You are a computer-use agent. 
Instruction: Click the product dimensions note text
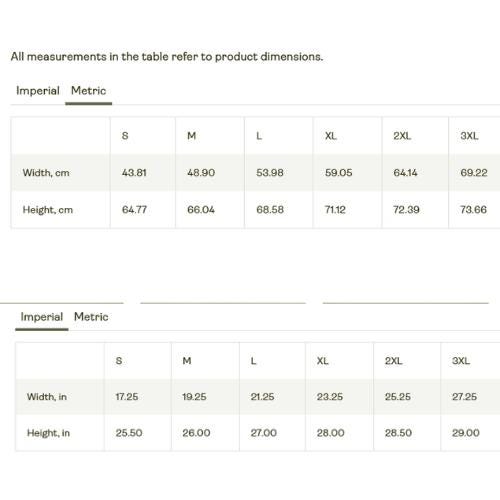point(167,57)
